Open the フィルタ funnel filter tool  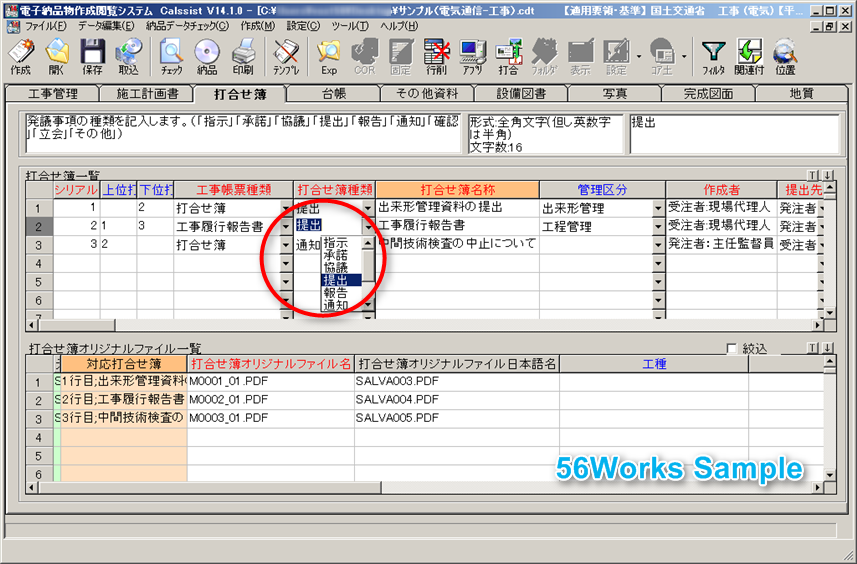pos(713,57)
